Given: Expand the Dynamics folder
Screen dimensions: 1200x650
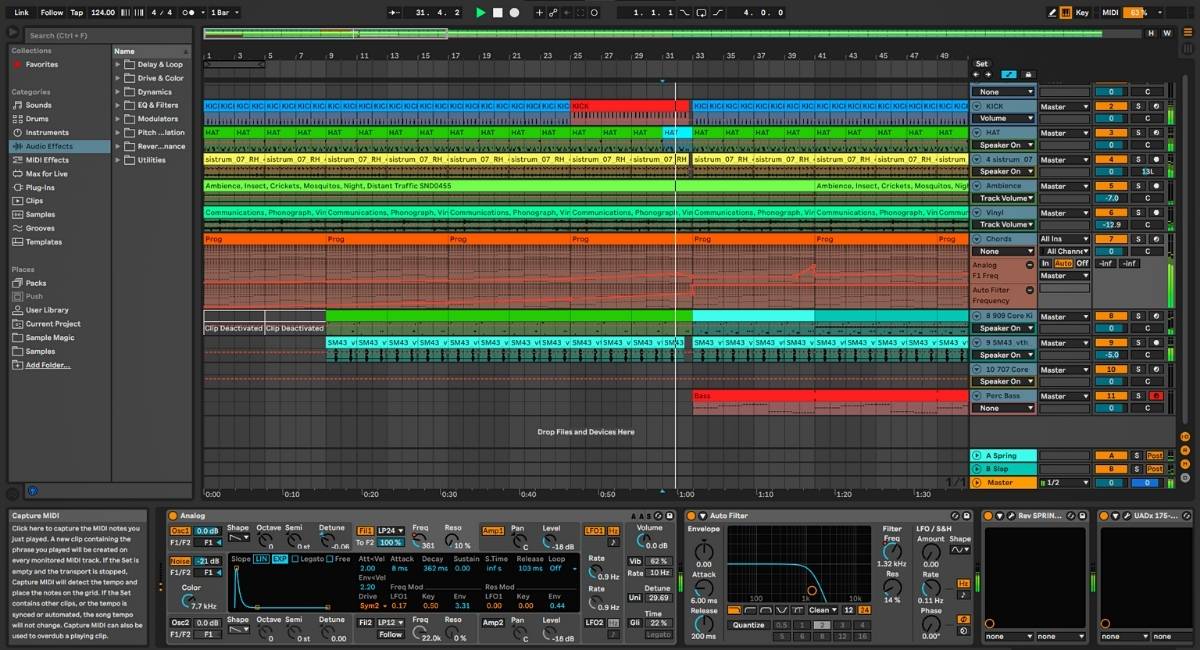Looking at the screenshot, I should (118, 92).
